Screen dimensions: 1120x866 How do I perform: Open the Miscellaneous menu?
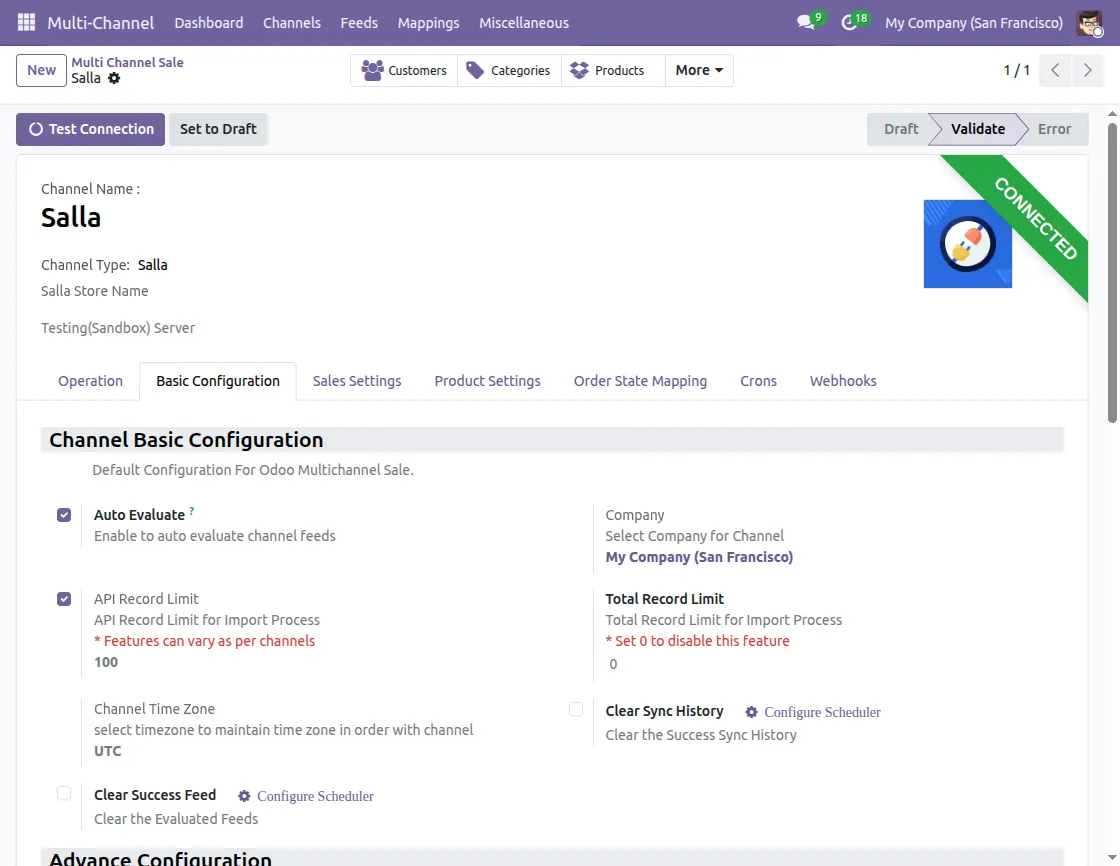click(523, 22)
